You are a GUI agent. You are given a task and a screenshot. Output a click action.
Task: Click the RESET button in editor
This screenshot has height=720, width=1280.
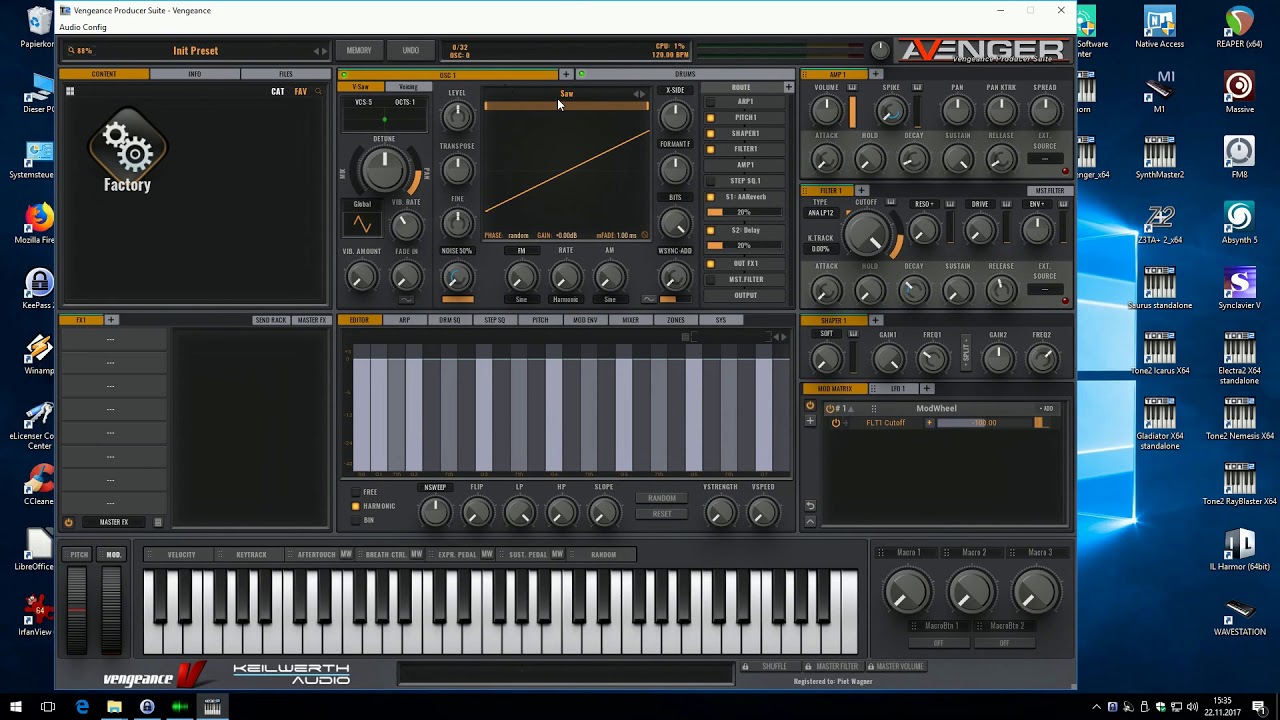pyautogui.click(x=662, y=514)
